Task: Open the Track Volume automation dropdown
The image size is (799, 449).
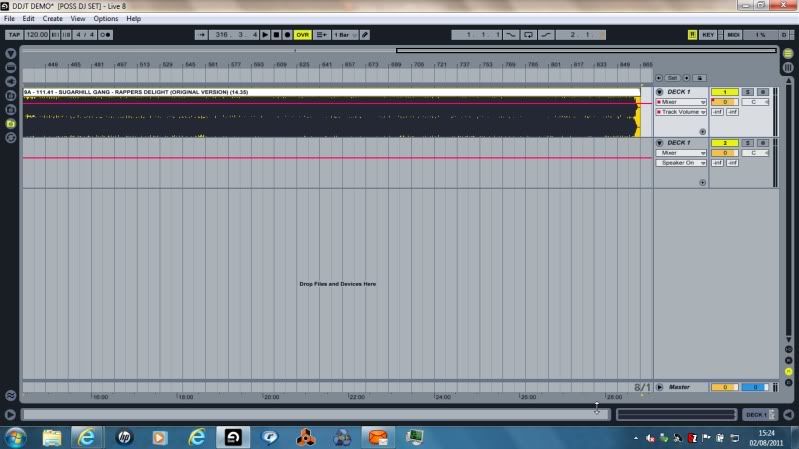Action: click(x=681, y=112)
